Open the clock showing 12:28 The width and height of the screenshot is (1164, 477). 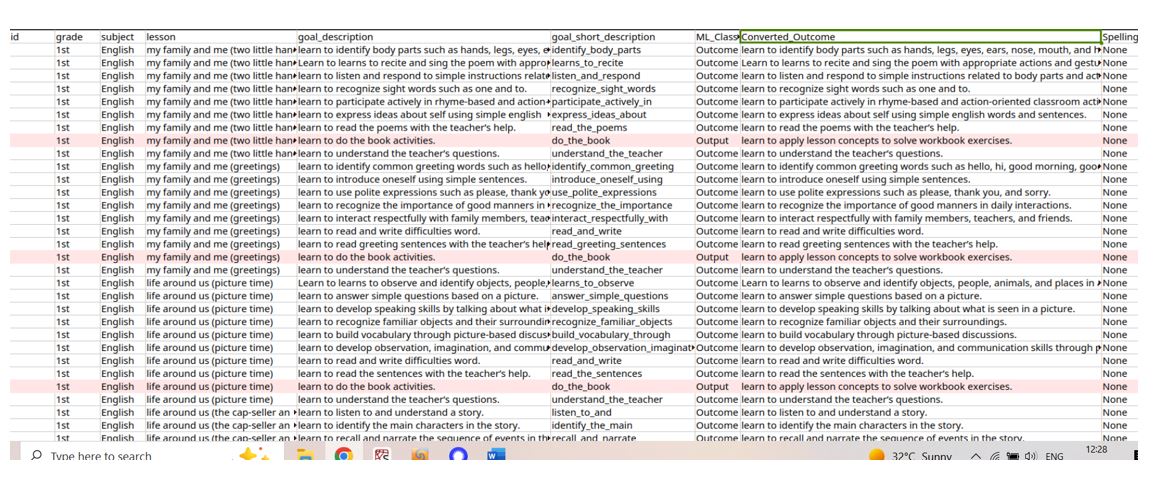pyautogui.click(x=1096, y=450)
